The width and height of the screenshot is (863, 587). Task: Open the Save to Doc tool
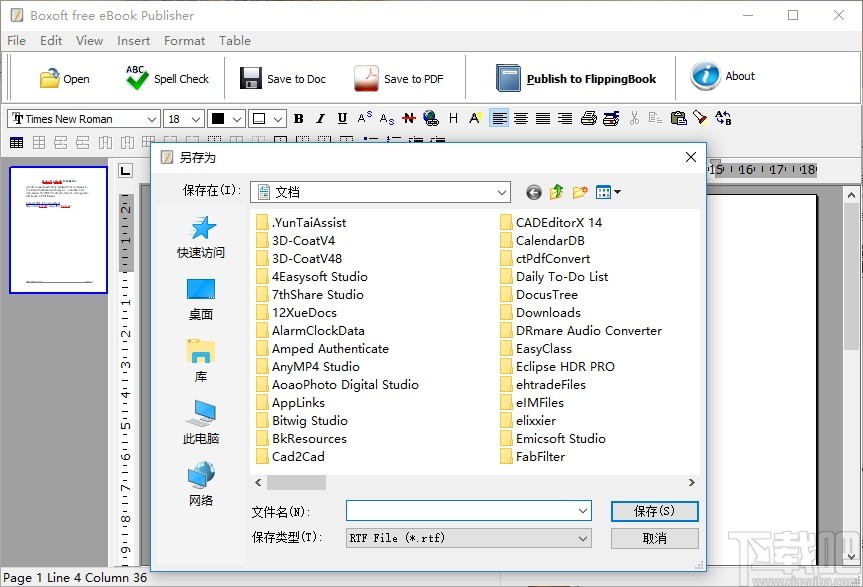tap(283, 77)
